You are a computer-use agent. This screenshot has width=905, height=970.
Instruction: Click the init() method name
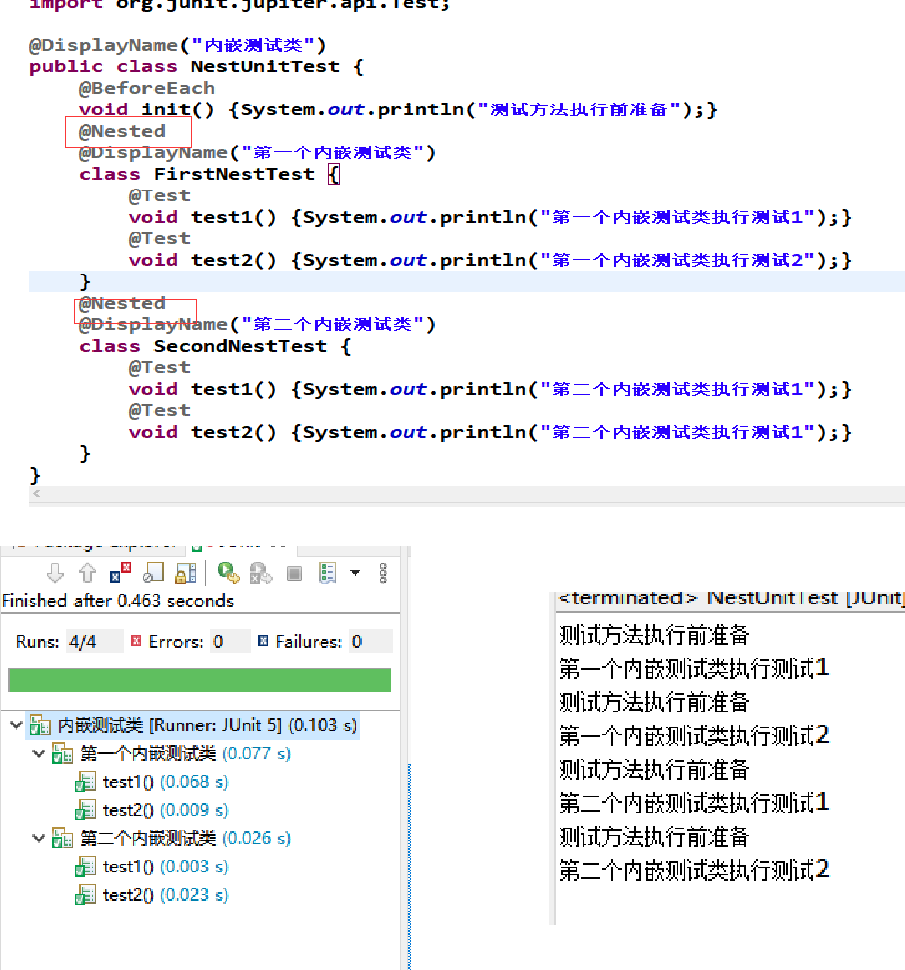tap(178, 109)
